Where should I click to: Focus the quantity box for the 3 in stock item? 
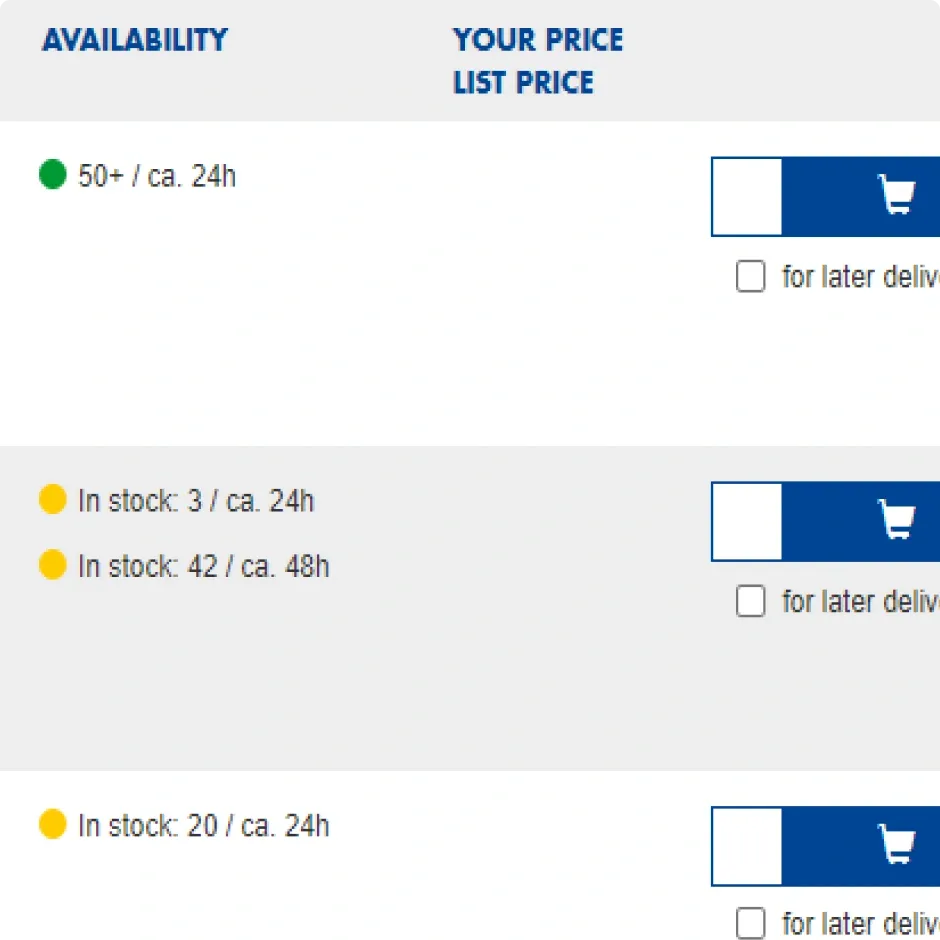tap(747, 521)
